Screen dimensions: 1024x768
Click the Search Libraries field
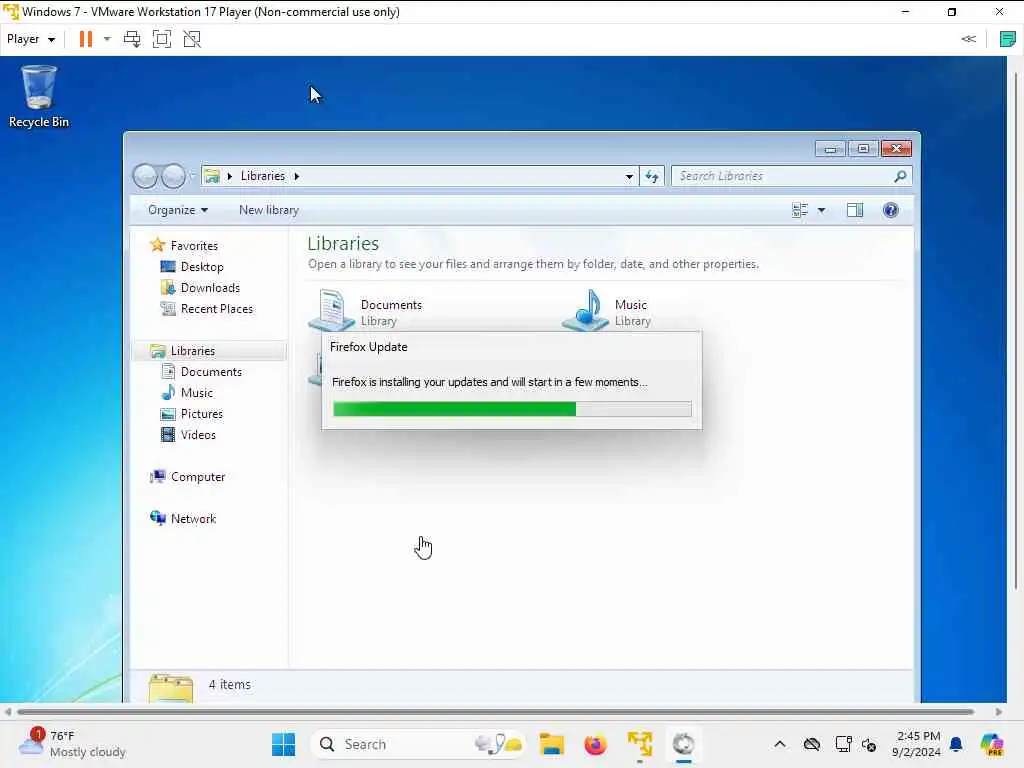point(792,176)
